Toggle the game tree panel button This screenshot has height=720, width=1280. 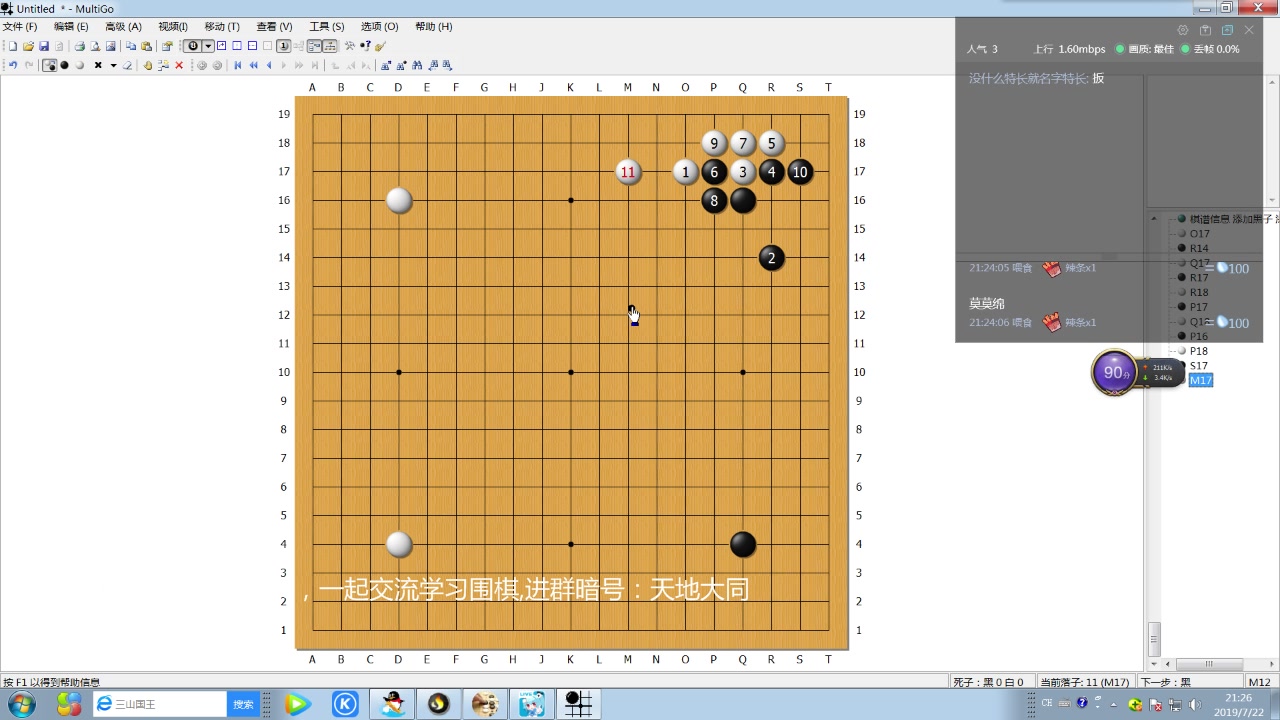[x=330, y=46]
